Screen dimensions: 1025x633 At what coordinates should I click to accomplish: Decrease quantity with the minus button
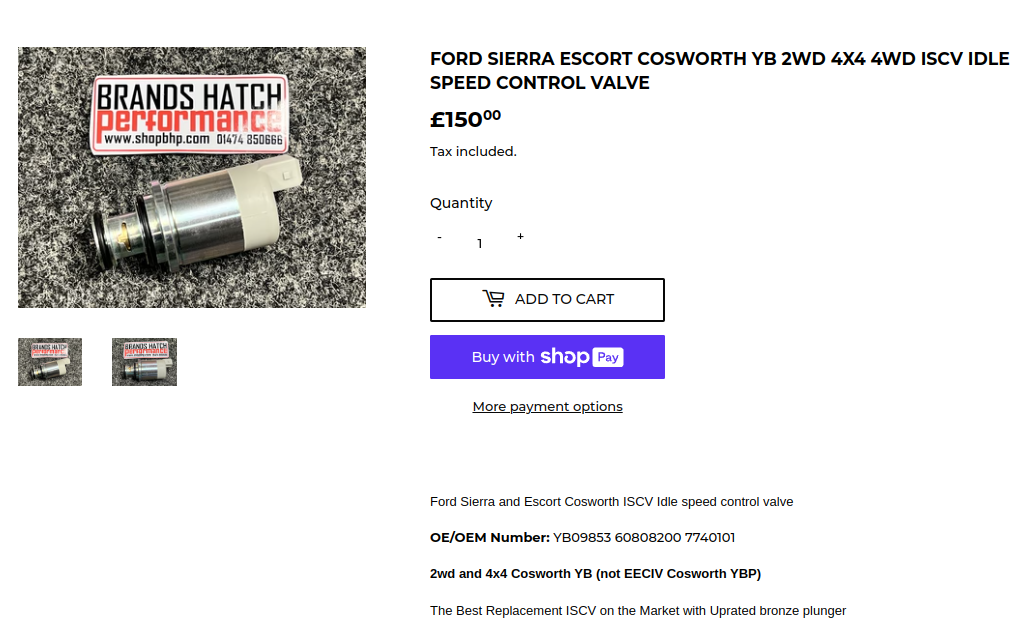point(439,238)
